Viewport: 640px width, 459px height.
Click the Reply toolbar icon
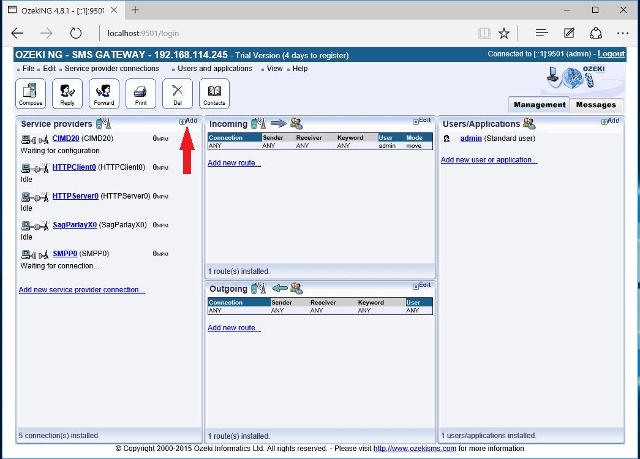click(x=67, y=94)
